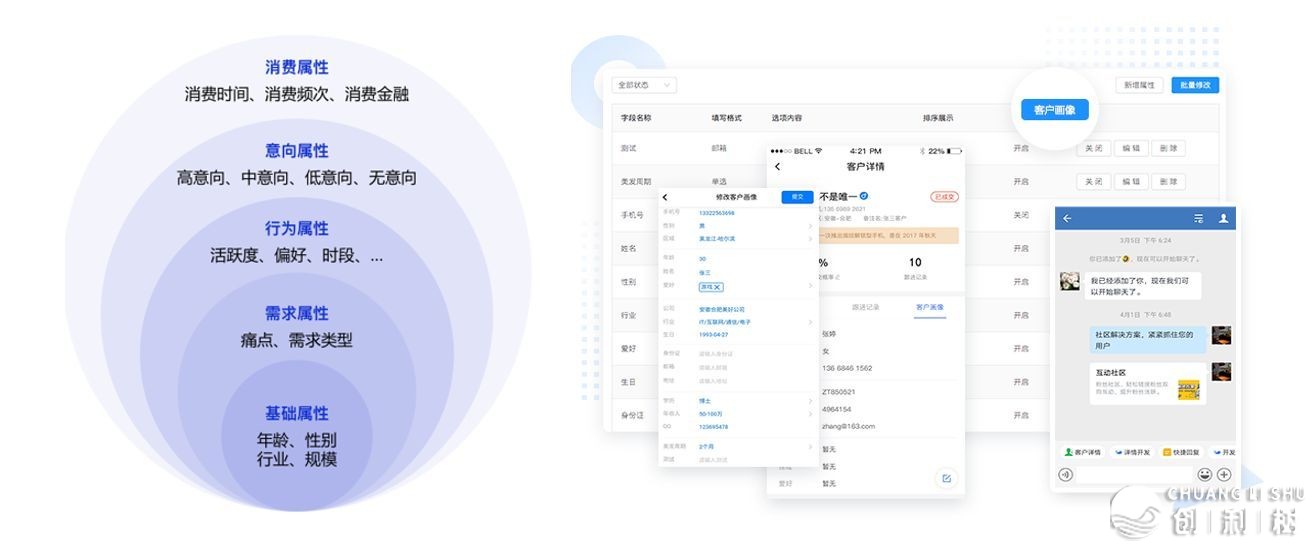The height and width of the screenshot is (547, 1315).
Task: Click the 意向属性 heading in diagram
Action: [x=297, y=151]
